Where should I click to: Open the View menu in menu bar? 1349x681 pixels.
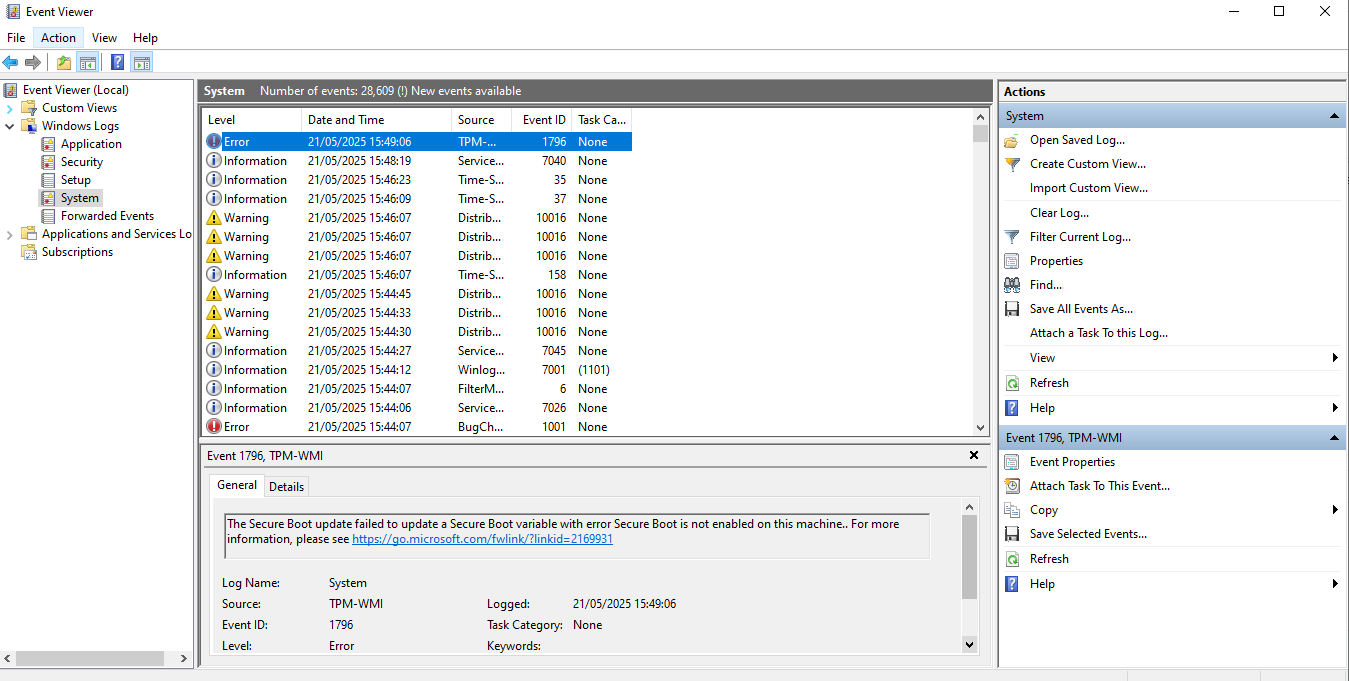tap(104, 38)
